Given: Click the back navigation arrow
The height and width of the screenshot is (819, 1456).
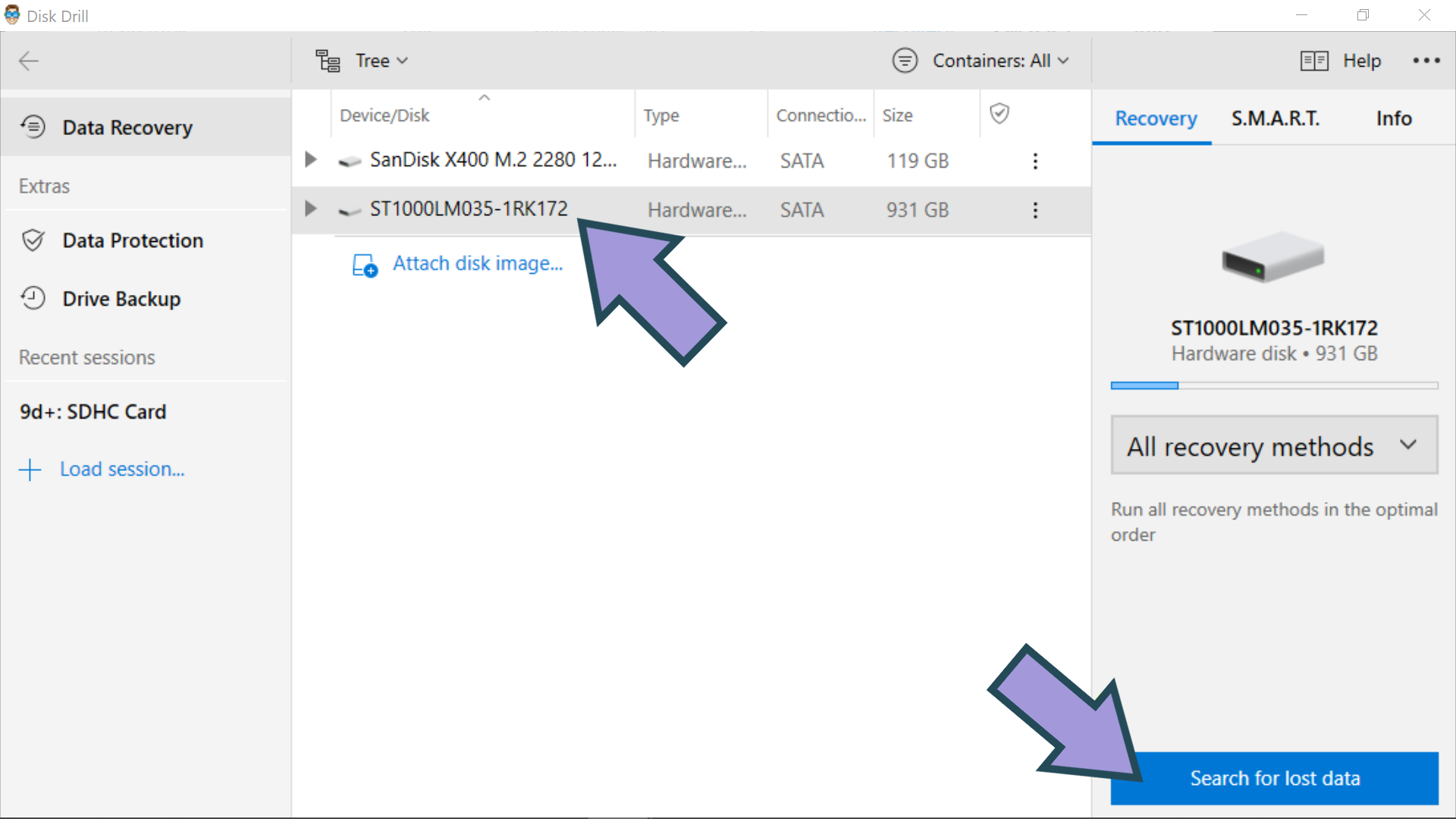Looking at the screenshot, I should click(29, 61).
